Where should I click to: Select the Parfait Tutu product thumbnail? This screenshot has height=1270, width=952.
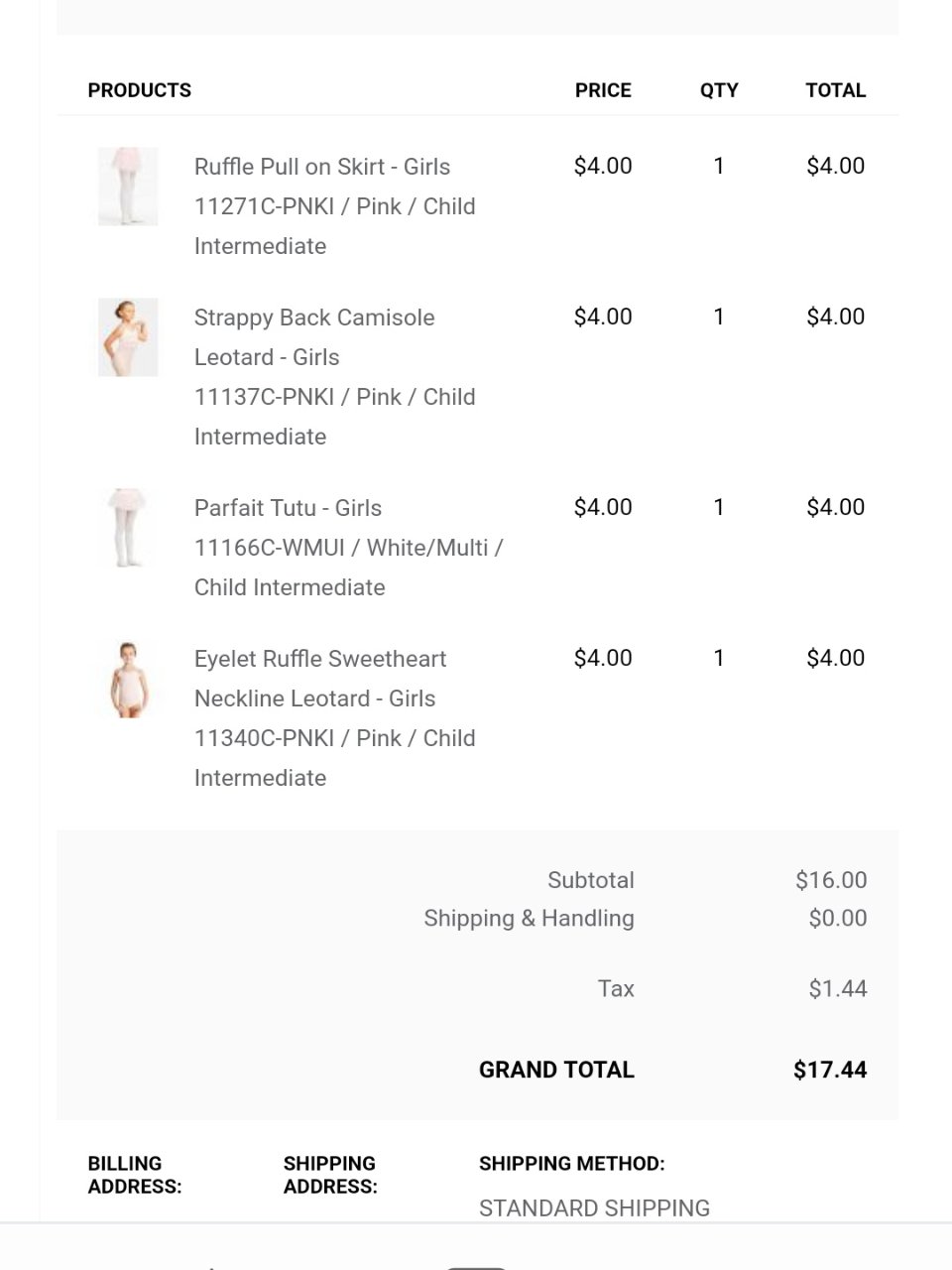128,528
